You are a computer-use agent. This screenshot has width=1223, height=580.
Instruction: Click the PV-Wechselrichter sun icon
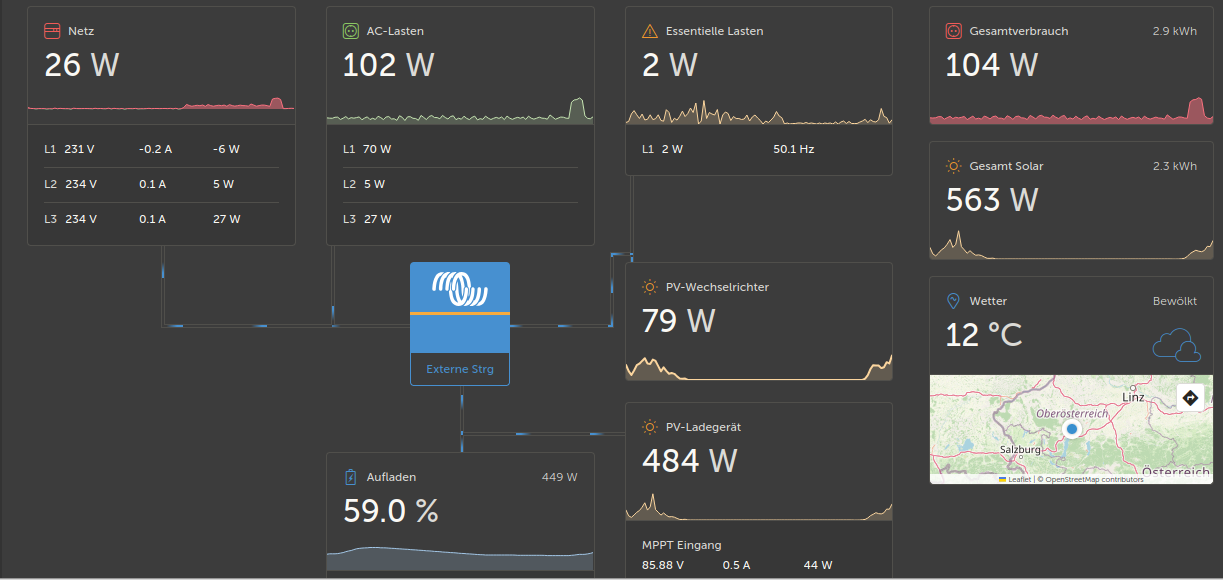(x=650, y=287)
